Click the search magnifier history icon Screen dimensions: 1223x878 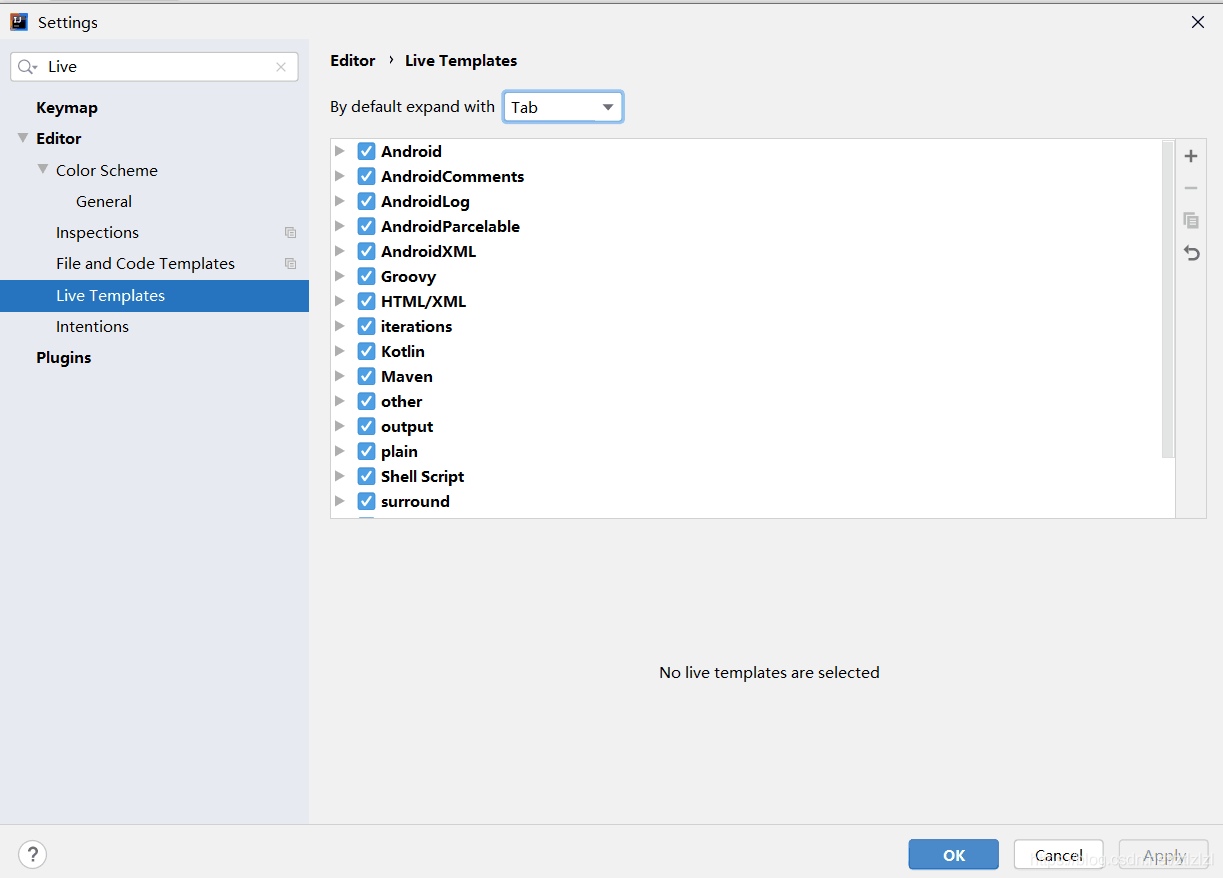(28, 67)
